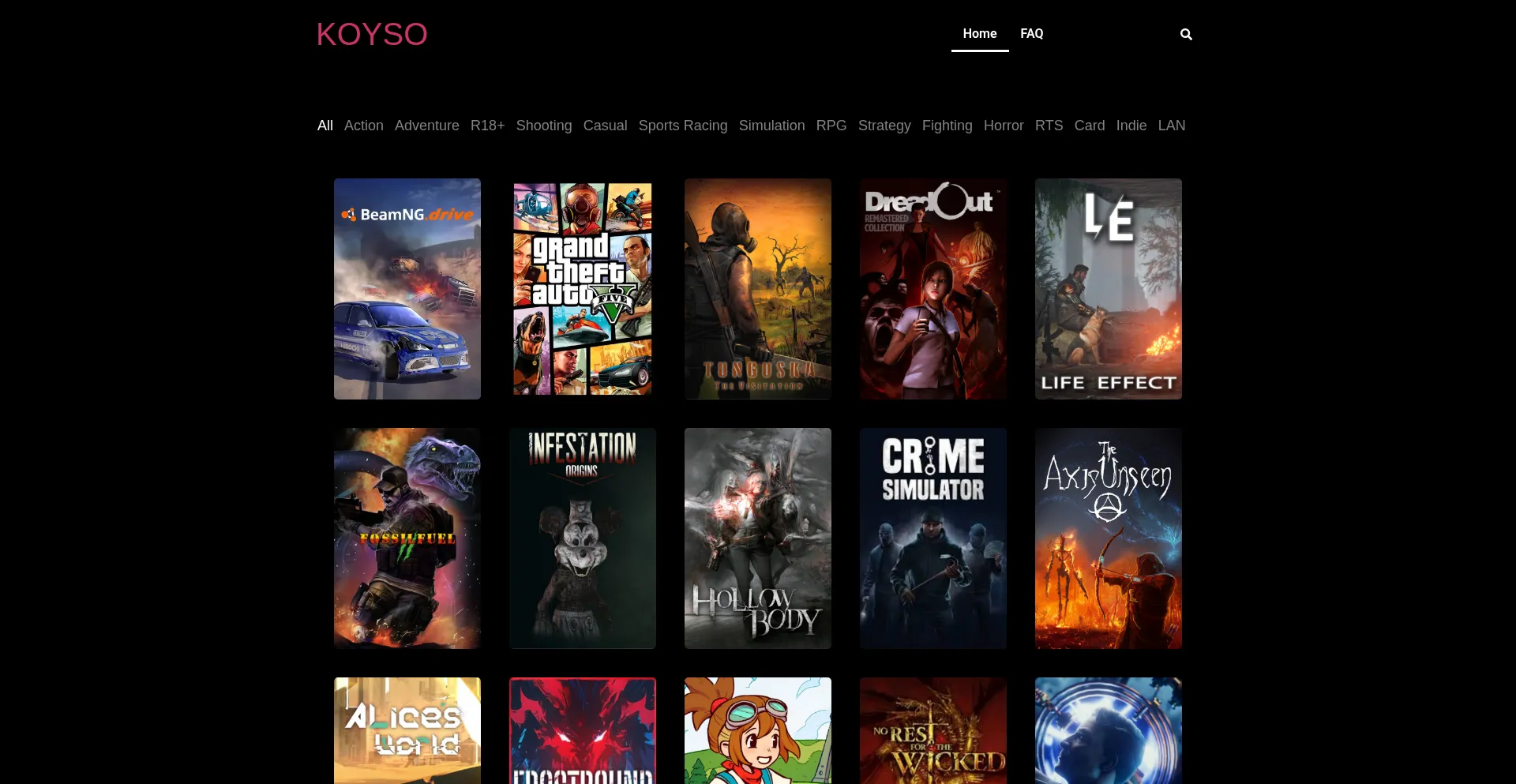Filter by Simulation games
Viewport: 1516px width, 784px height.
coord(772,126)
